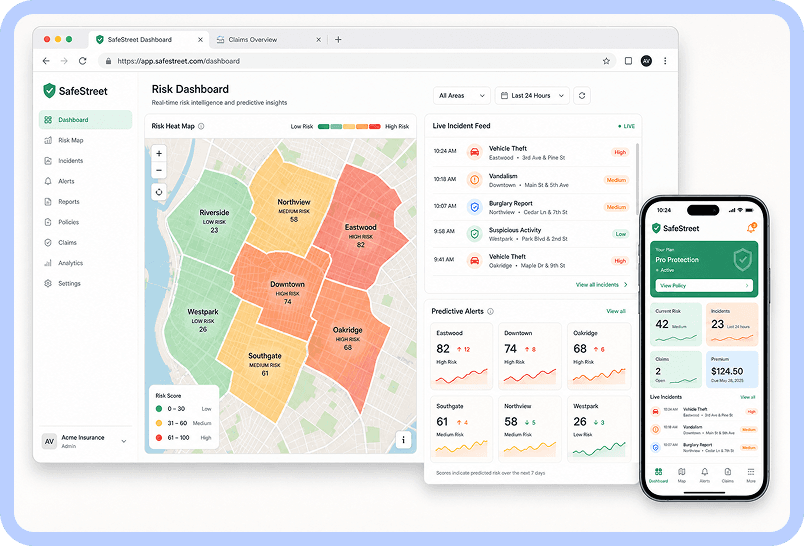Open Settings in the sidebar
This screenshot has width=804, height=546.
[x=86, y=284]
